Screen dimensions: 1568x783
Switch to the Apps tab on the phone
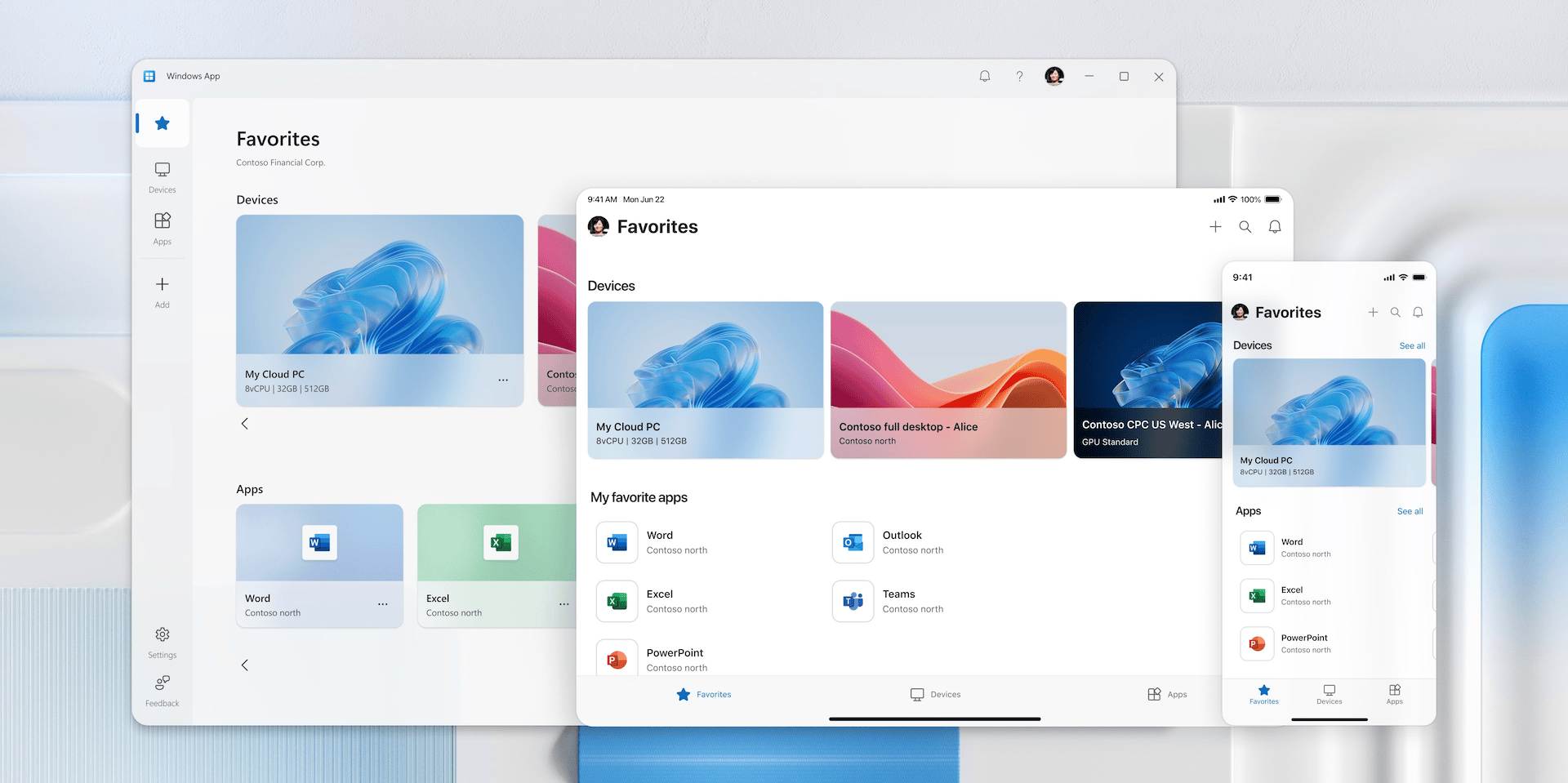[1394, 696]
